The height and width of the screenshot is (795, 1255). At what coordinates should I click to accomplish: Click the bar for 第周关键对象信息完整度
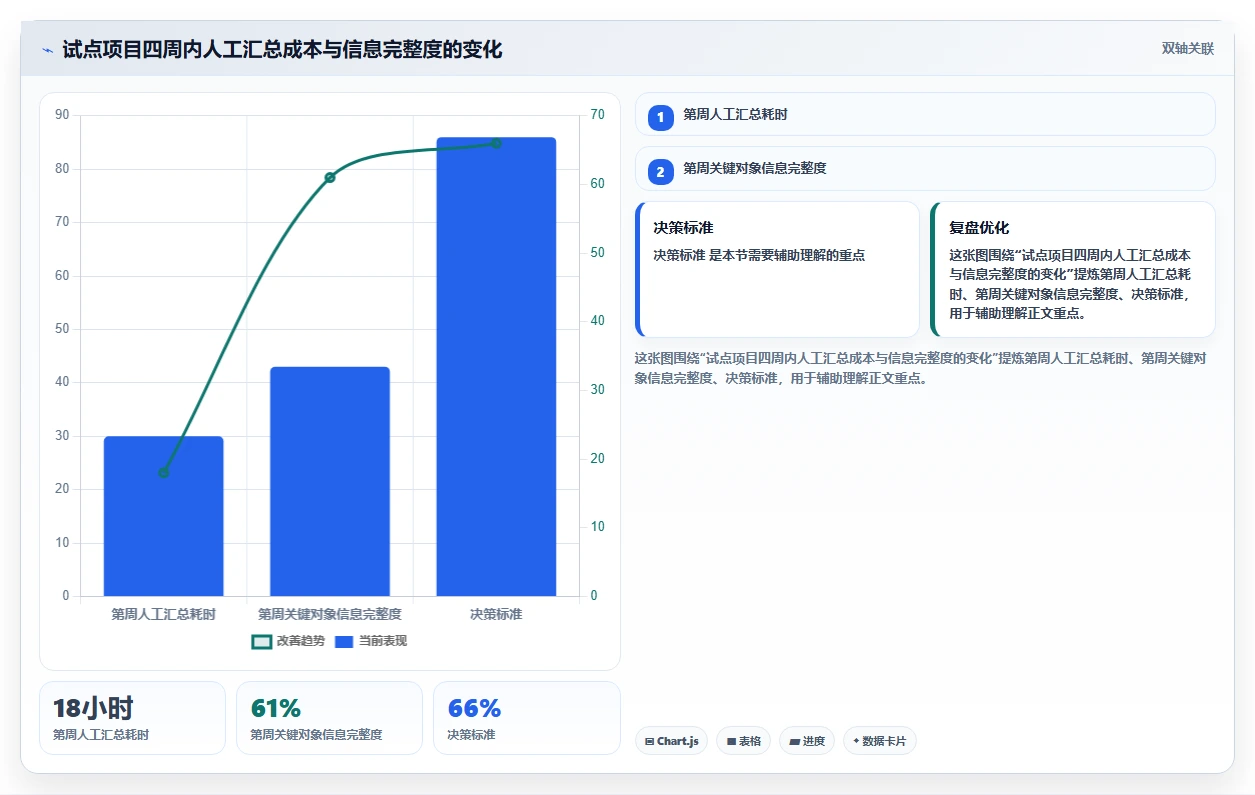[x=330, y=482]
